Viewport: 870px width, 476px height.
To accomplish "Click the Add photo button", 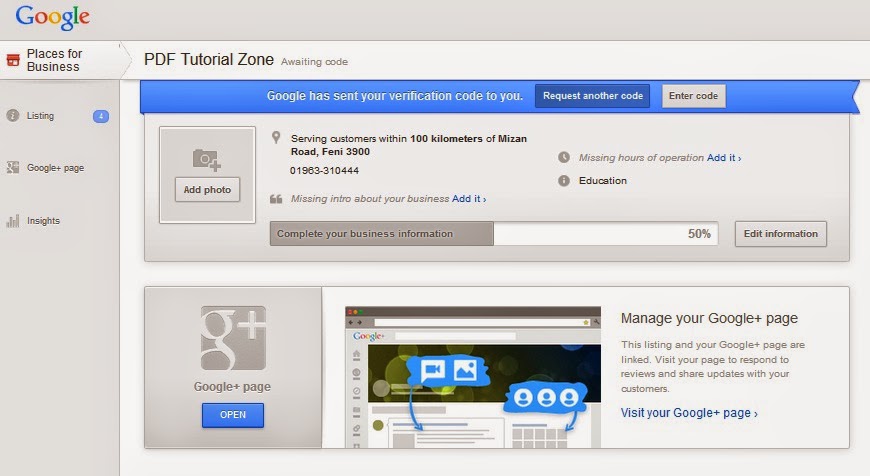I will (208, 190).
